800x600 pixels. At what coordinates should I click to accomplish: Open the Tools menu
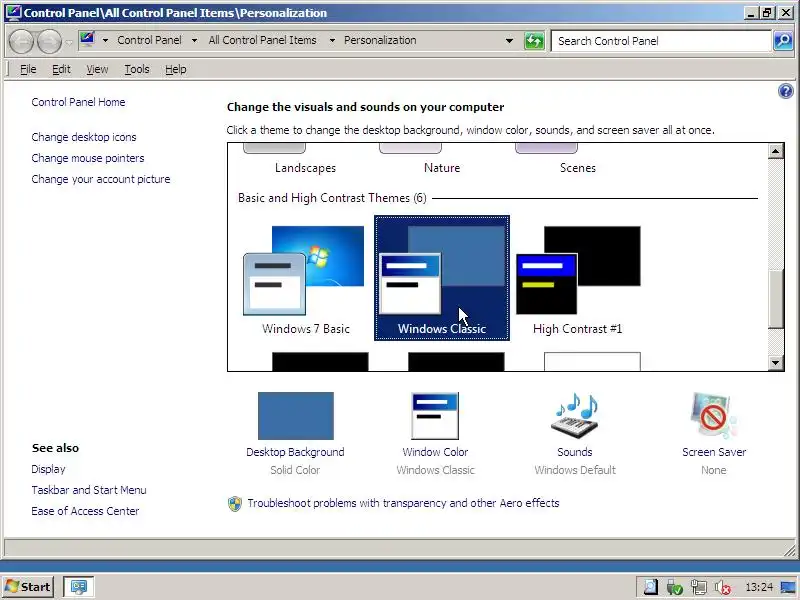[x=137, y=69]
